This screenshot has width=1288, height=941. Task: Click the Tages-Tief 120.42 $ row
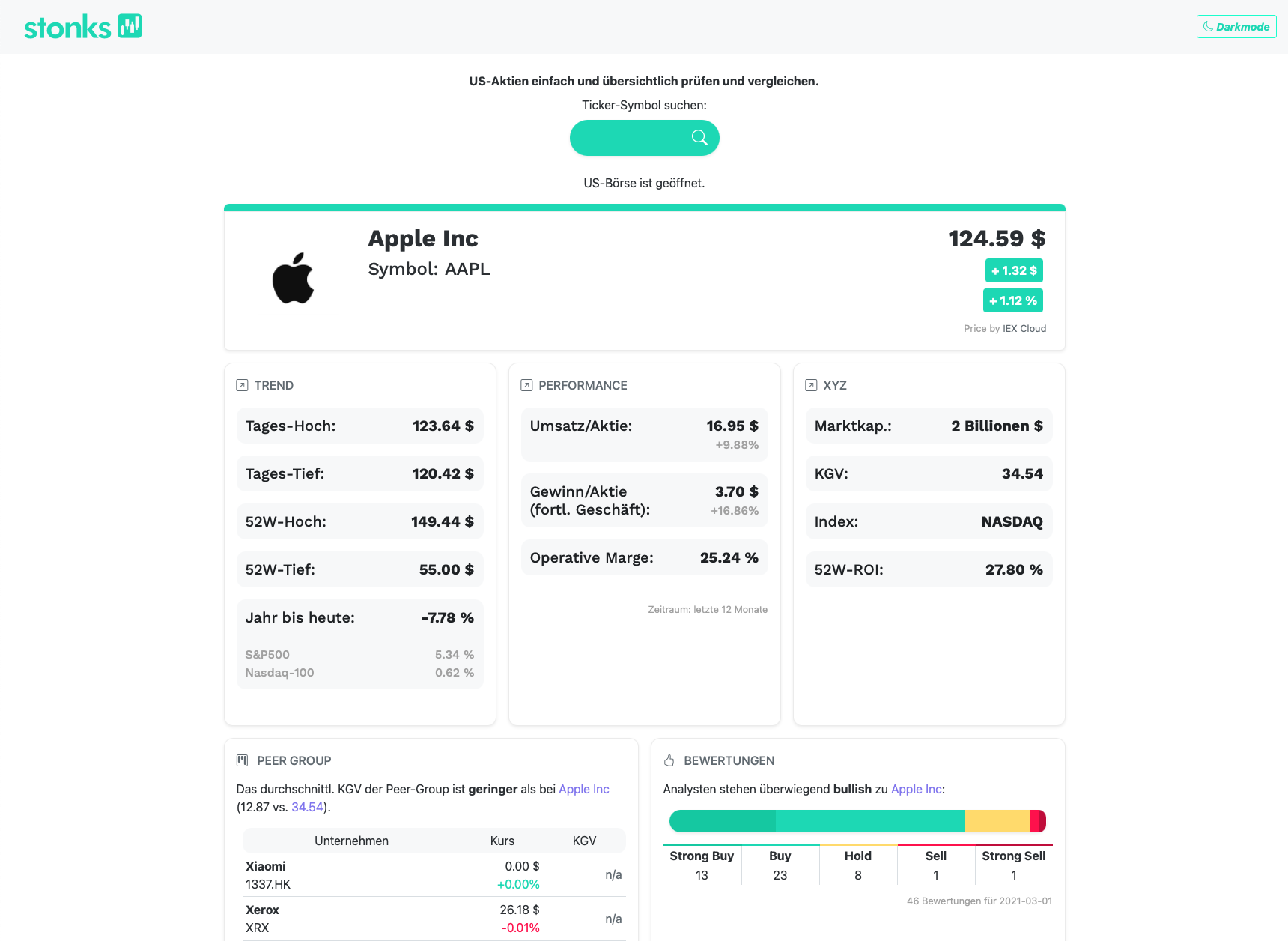[360, 473]
